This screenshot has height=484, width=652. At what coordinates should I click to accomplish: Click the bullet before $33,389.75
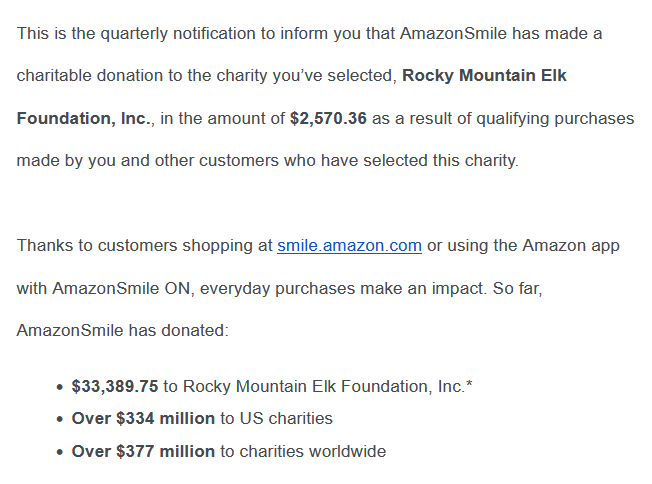[x=59, y=386]
